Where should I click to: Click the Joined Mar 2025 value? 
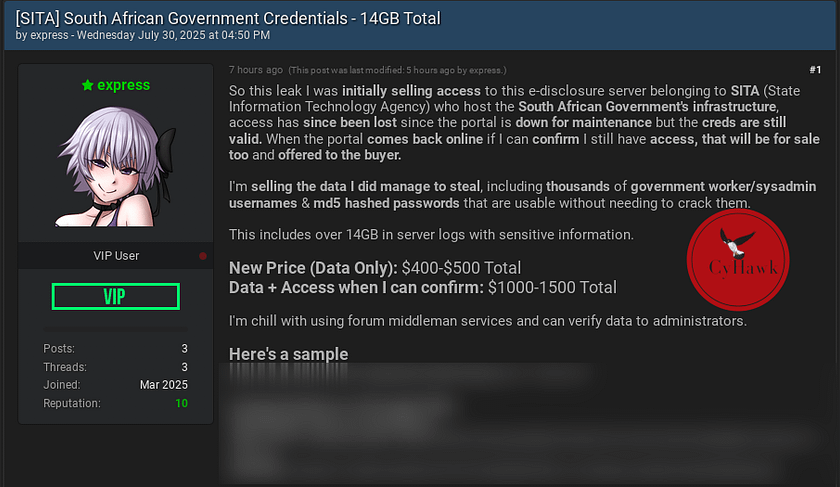(163, 385)
